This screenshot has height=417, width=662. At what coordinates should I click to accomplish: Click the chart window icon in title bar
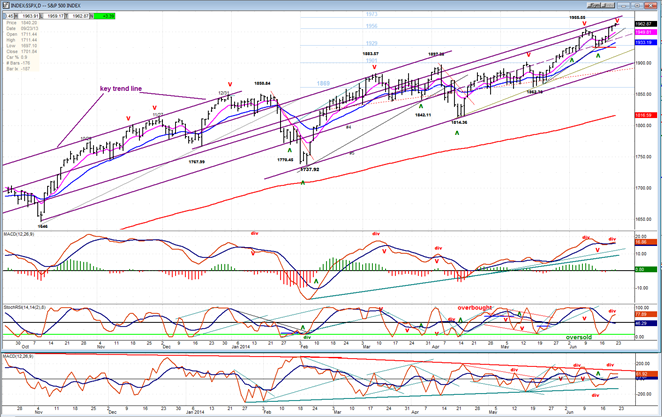(7, 5)
